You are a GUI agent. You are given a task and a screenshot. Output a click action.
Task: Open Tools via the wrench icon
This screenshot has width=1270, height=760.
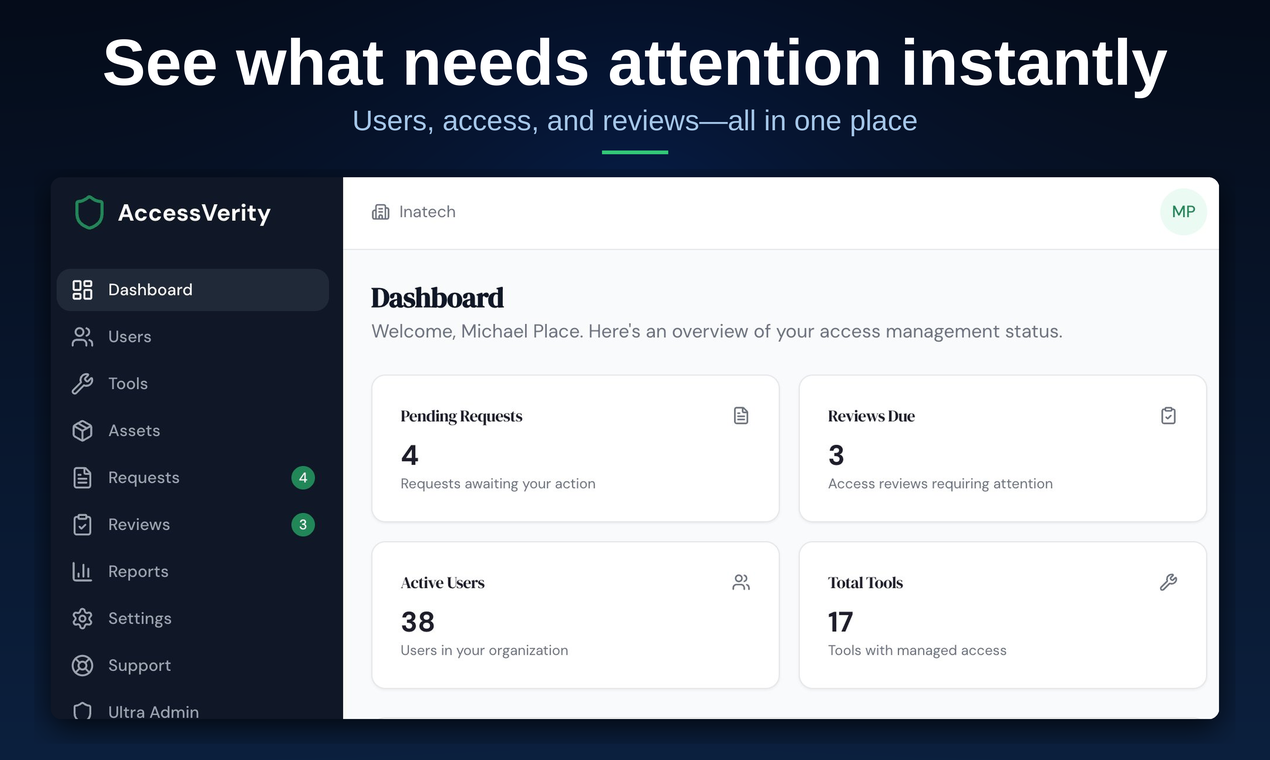point(82,383)
